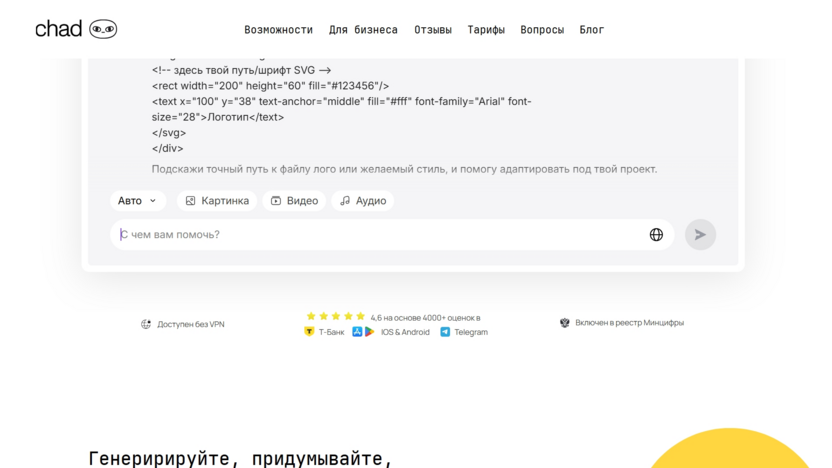The width and height of the screenshot is (832, 468).
Task: Select the Видео mode button
Action: pos(294,201)
